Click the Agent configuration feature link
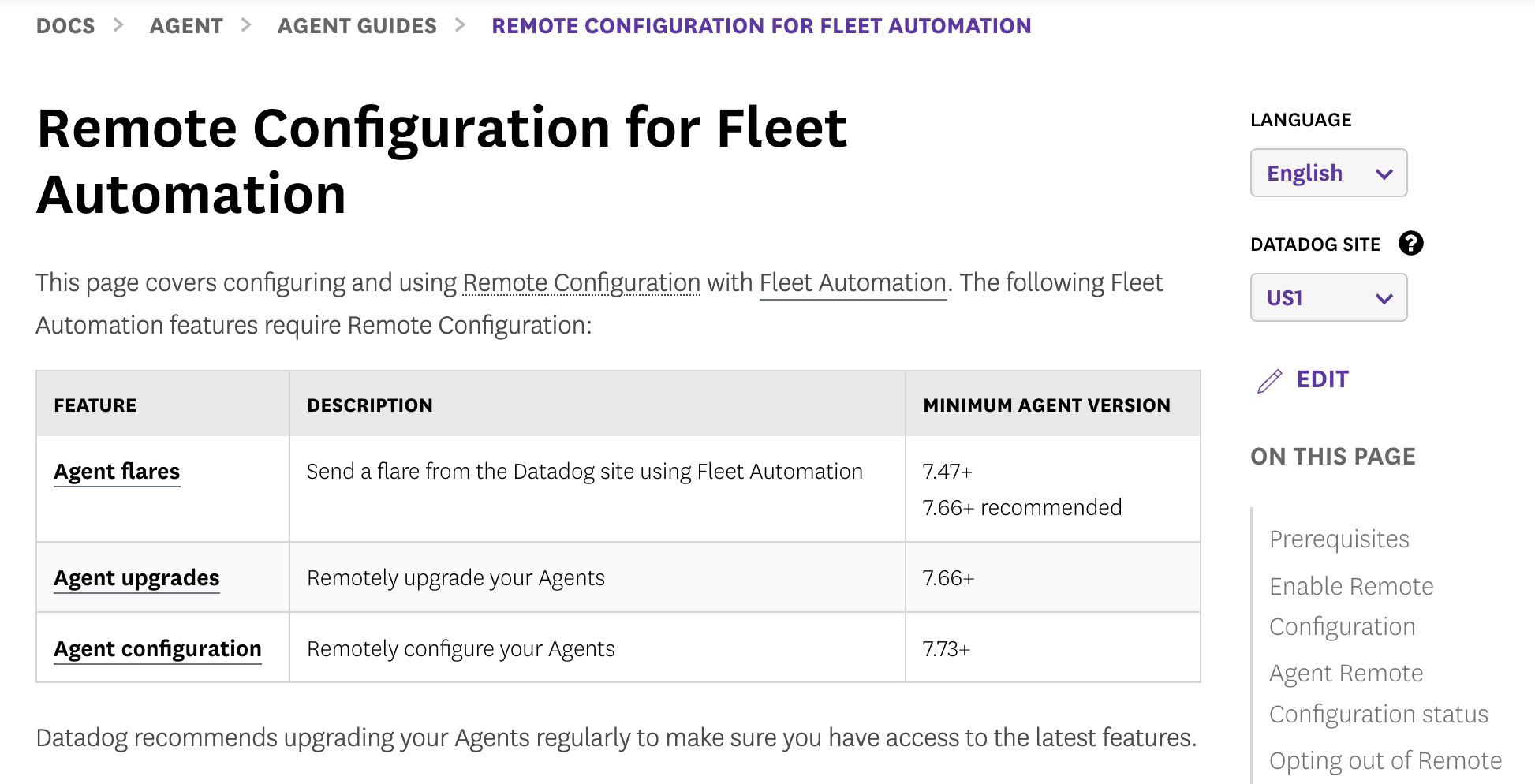 [x=158, y=648]
